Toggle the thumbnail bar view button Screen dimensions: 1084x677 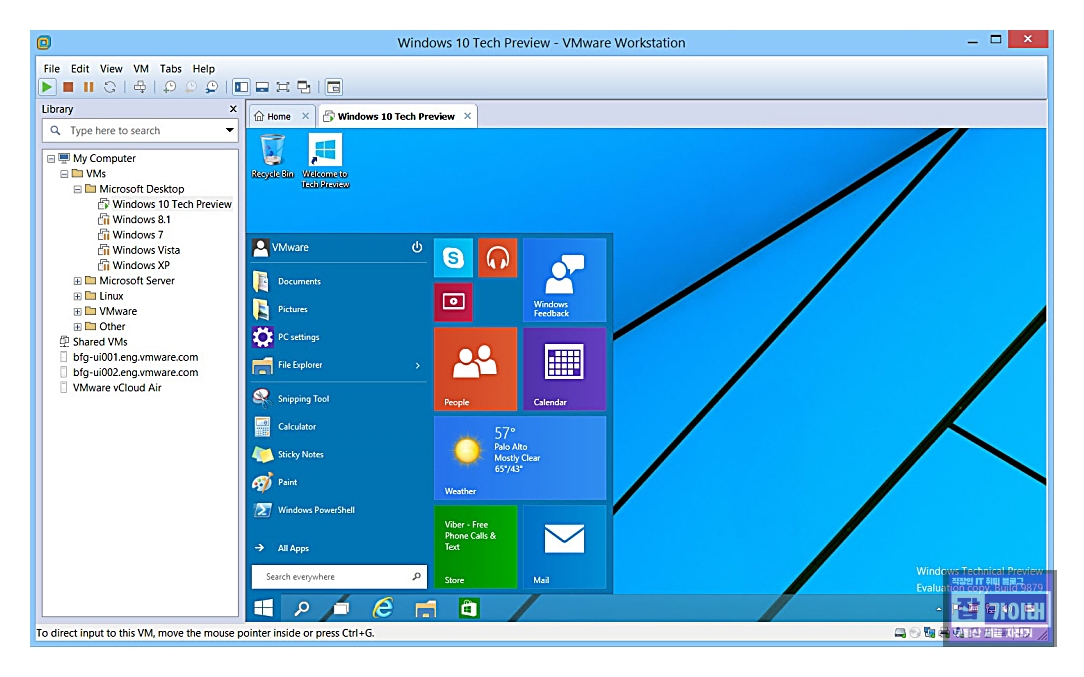pyautogui.click(x=262, y=87)
